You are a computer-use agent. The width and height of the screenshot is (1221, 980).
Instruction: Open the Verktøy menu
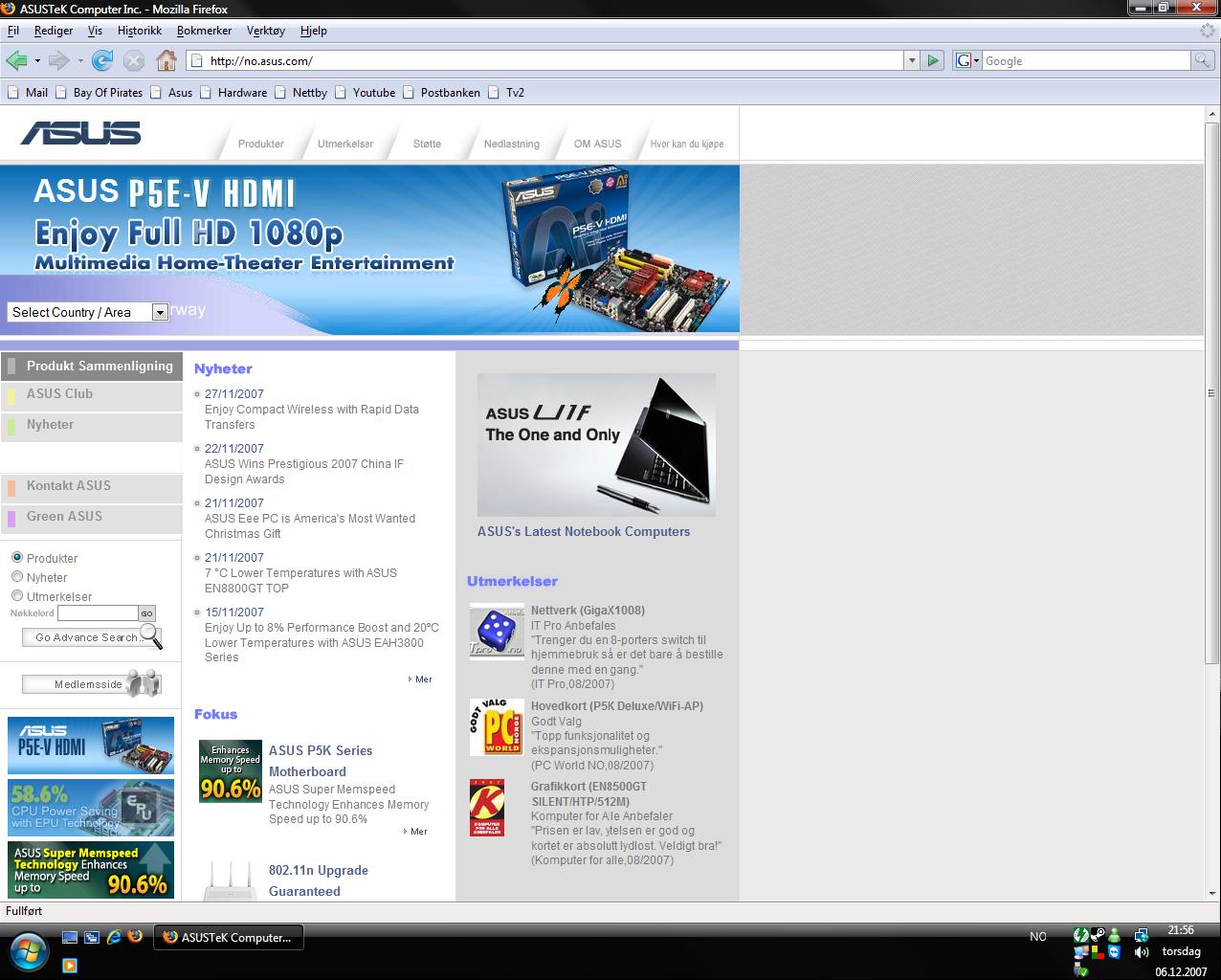tap(266, 31)
